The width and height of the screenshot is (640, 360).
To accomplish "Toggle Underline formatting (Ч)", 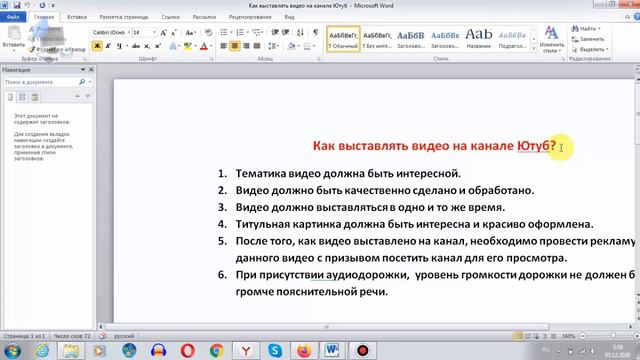I will point(119,46).
